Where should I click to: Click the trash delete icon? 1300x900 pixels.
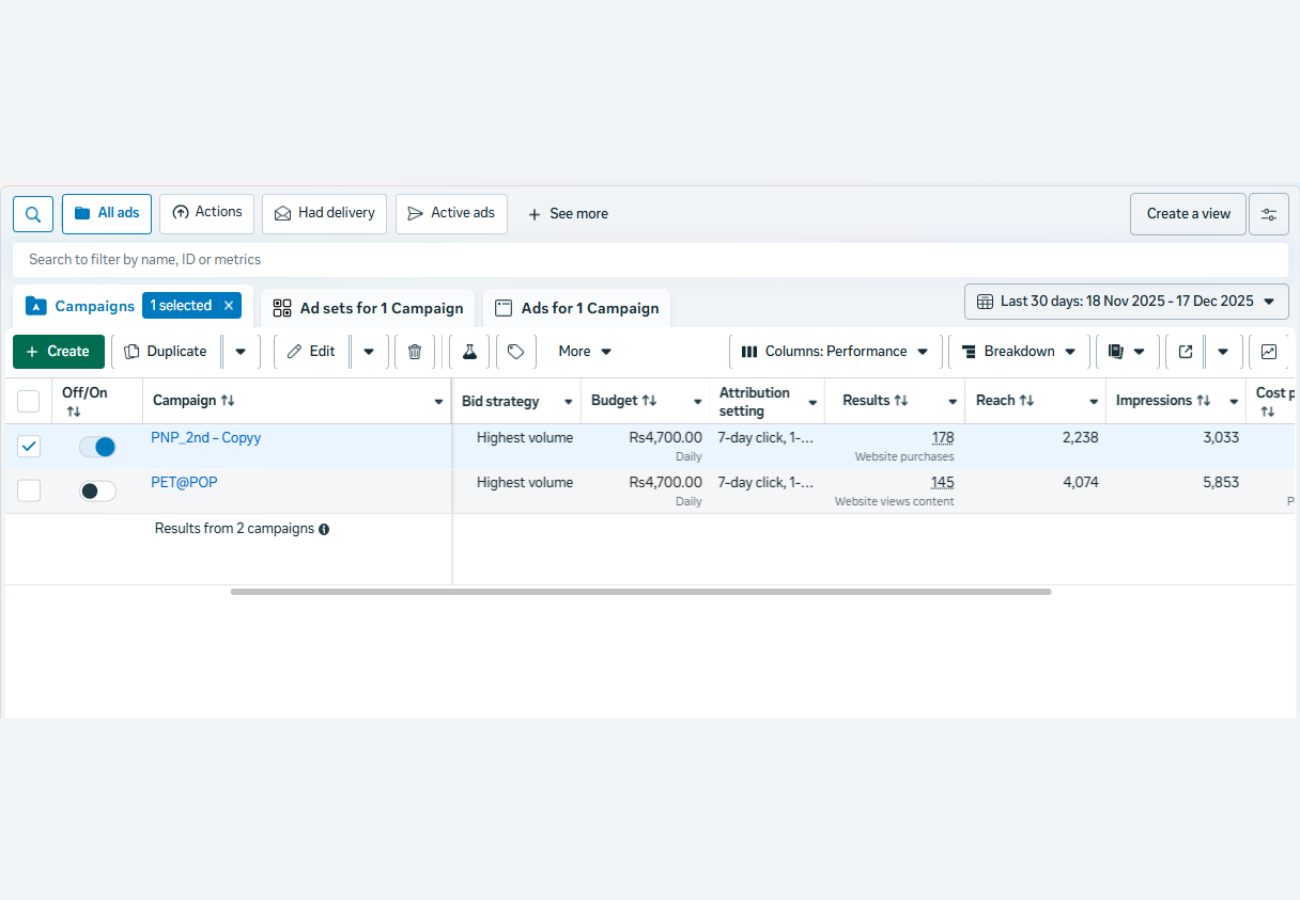tap(415, 352)
